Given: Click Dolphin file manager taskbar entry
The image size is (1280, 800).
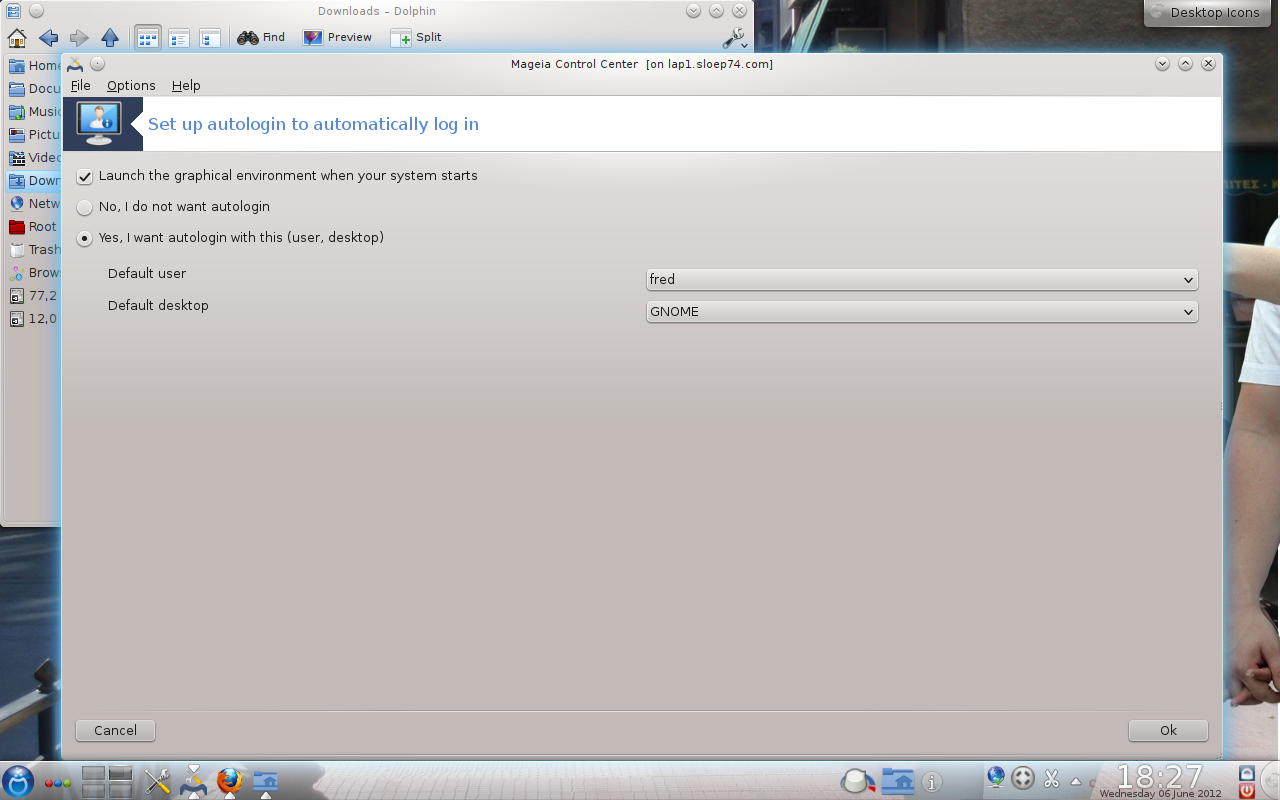Looking at the screenshot, I should (265, 781).
